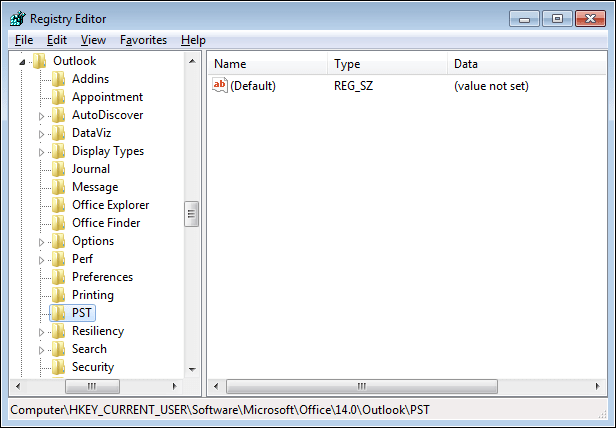Select the Printing key label
The height and width of the screenshot is (428, 616).
pos(93,295)
